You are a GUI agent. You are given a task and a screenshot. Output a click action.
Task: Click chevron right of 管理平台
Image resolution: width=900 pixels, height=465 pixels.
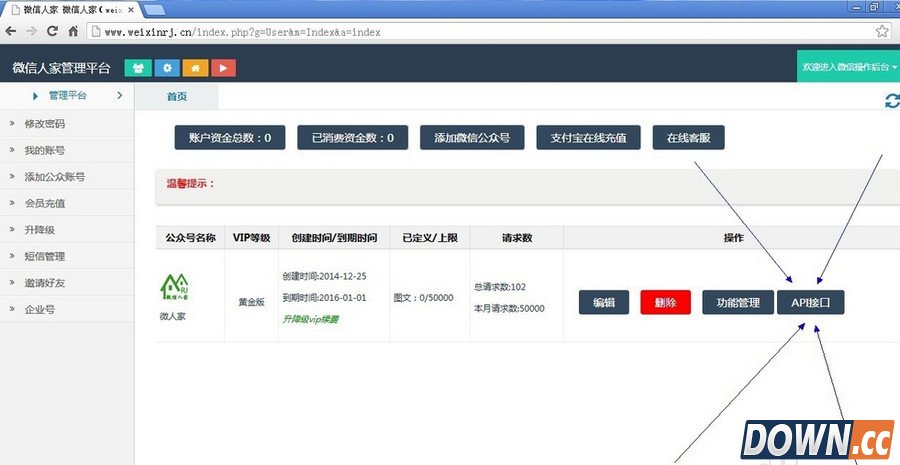(x=119, y=95)
